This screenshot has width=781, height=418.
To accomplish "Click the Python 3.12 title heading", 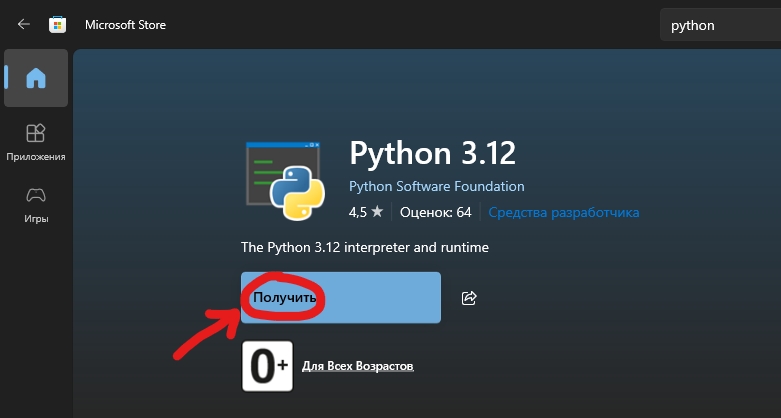I will tap(432, 154).
